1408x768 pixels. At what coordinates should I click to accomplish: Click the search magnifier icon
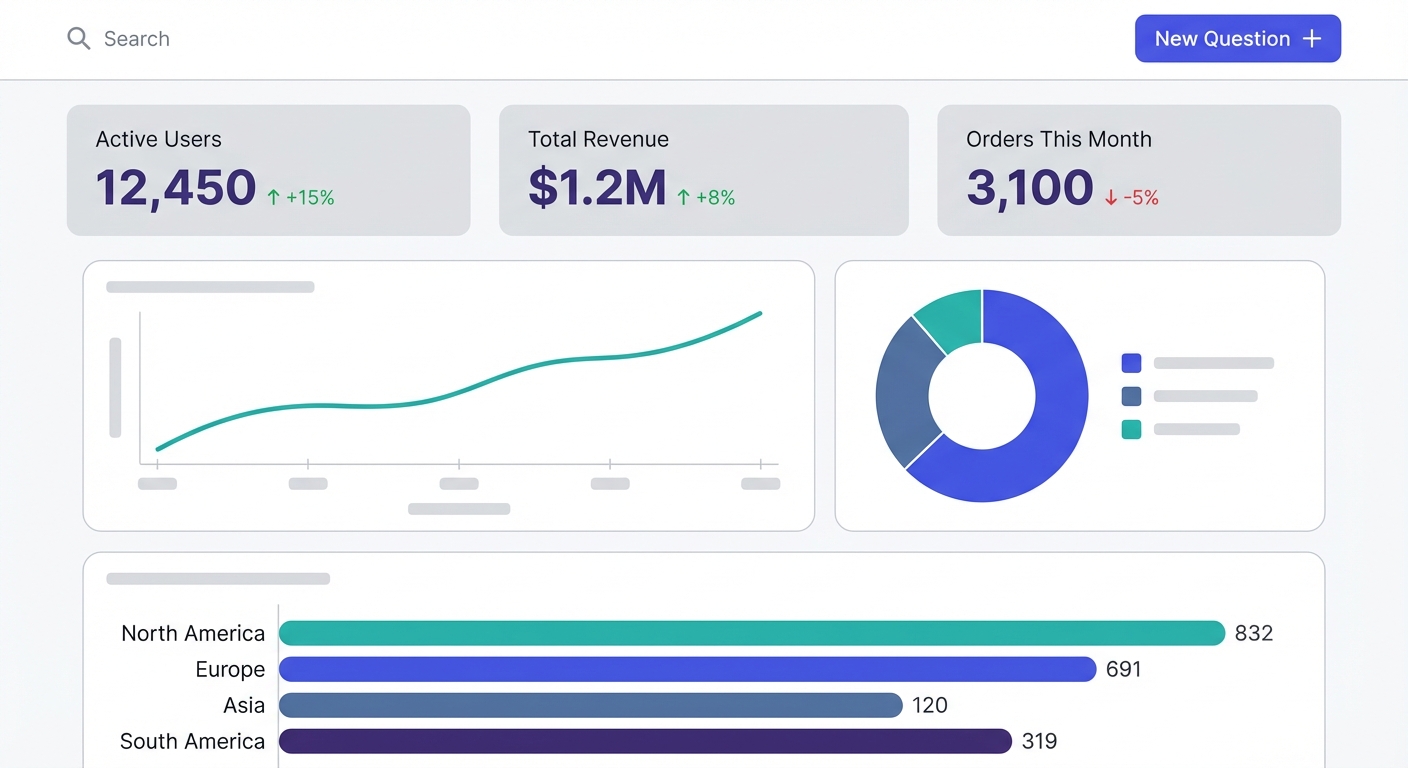click(78, 38)
